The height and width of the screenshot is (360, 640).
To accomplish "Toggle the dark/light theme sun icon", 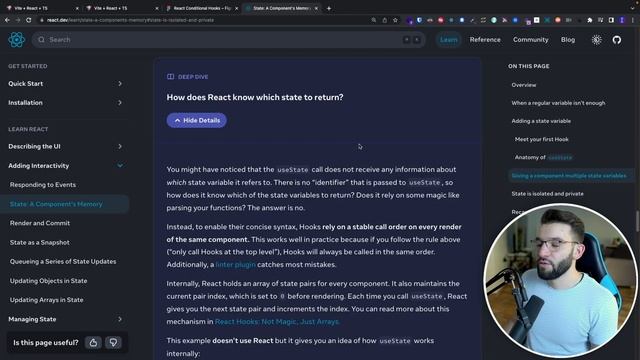I will point(597,40).
